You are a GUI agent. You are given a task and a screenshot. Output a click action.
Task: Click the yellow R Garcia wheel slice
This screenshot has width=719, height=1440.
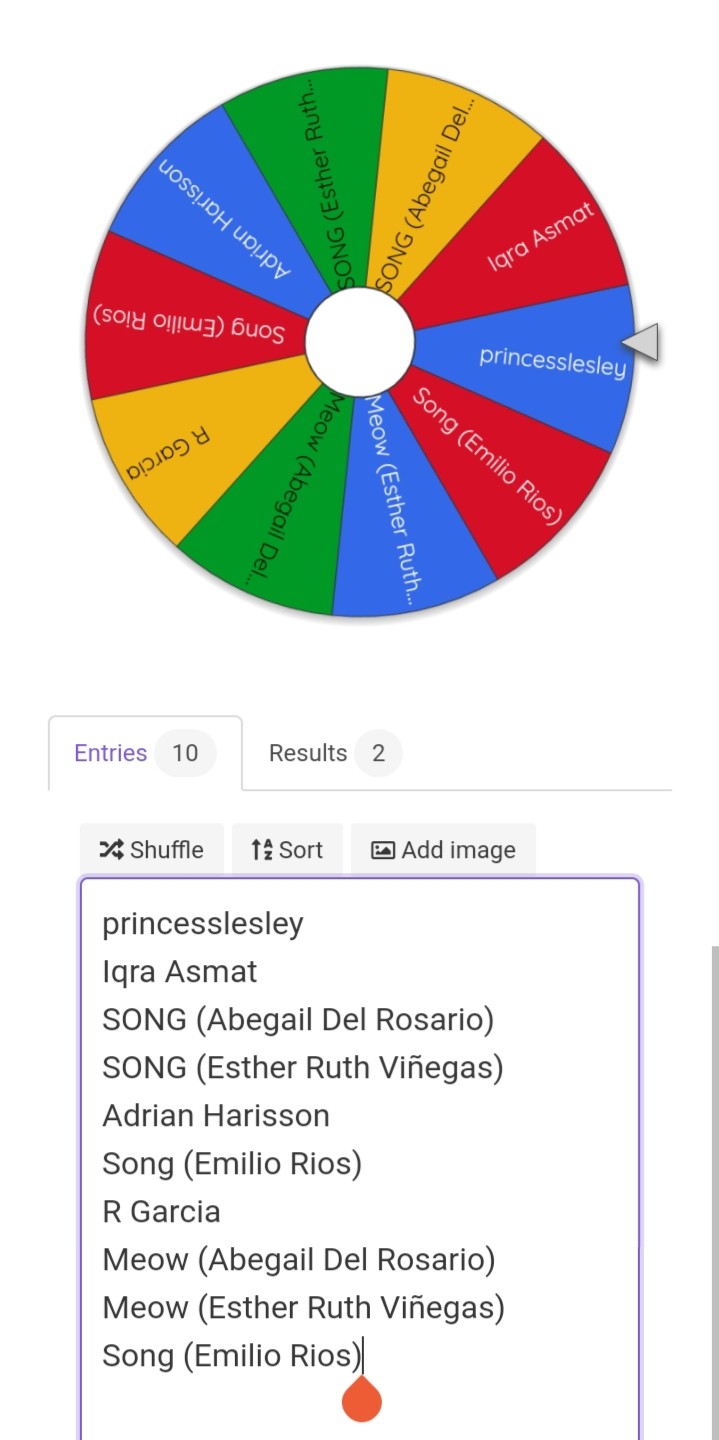(x=175, y=450)
